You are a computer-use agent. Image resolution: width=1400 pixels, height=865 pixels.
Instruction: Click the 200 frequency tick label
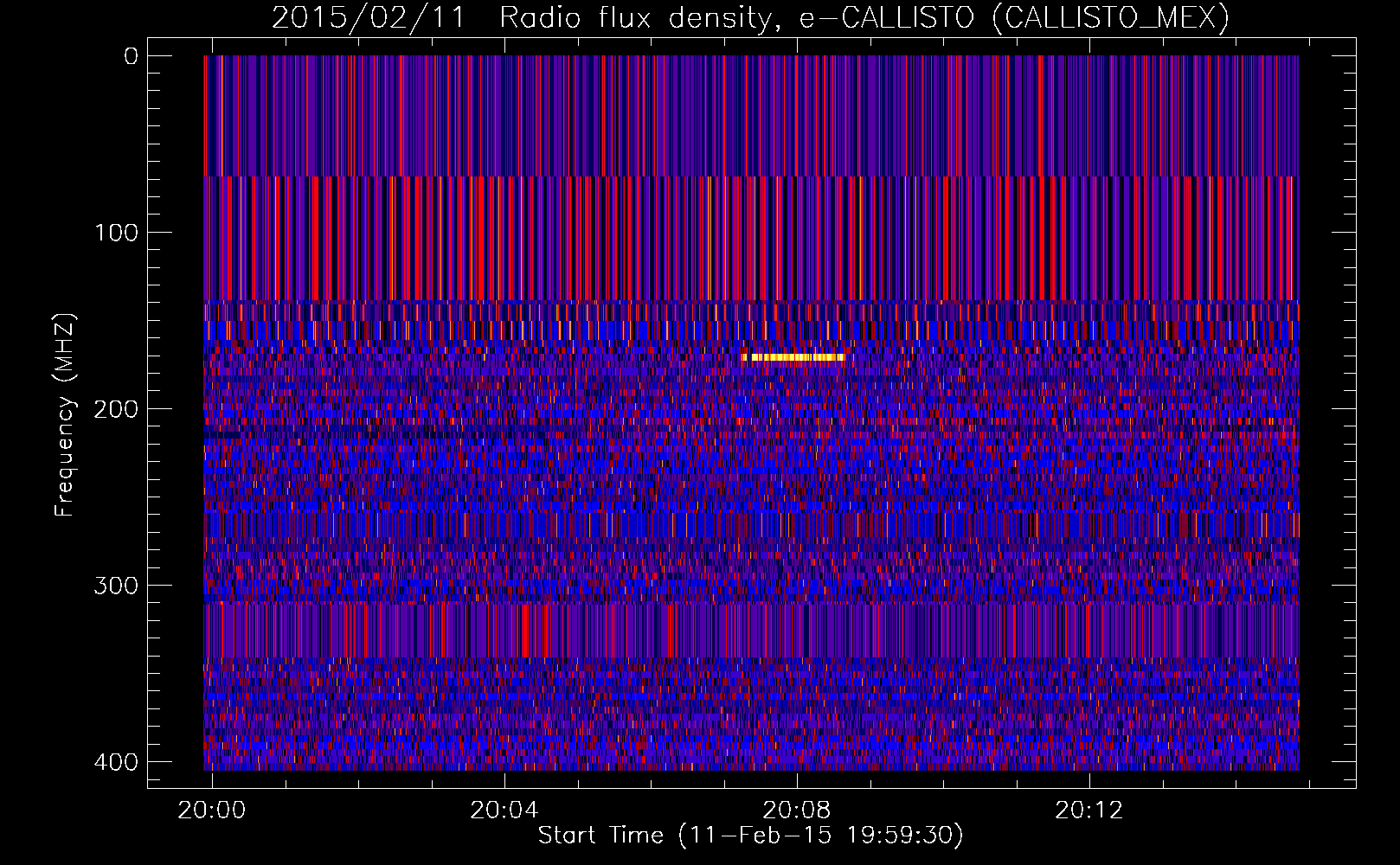[x=116, y=409]
